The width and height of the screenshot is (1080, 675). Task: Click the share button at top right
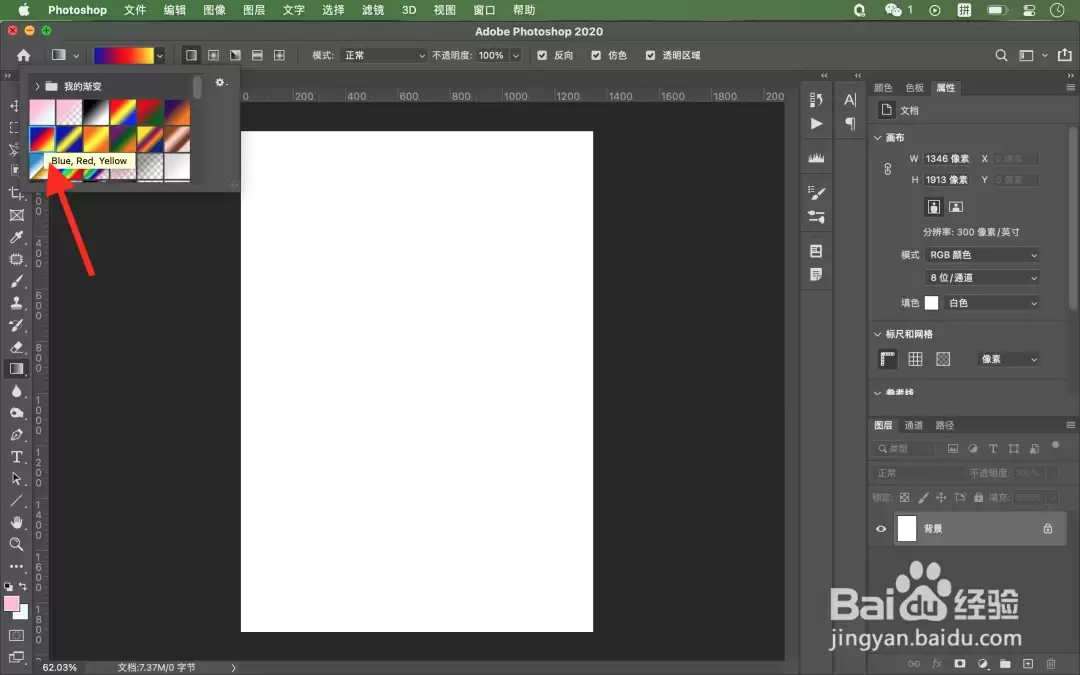tap(1064, 55)
